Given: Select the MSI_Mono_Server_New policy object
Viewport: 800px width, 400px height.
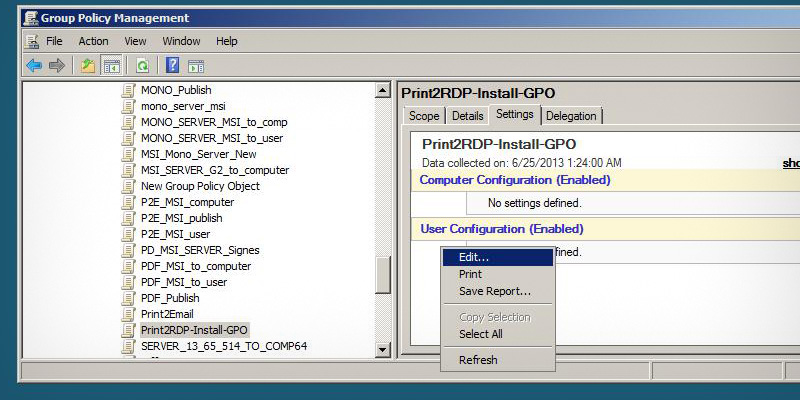Looking at the screenshot, I should pyautogui.click(x=198, y=154).
